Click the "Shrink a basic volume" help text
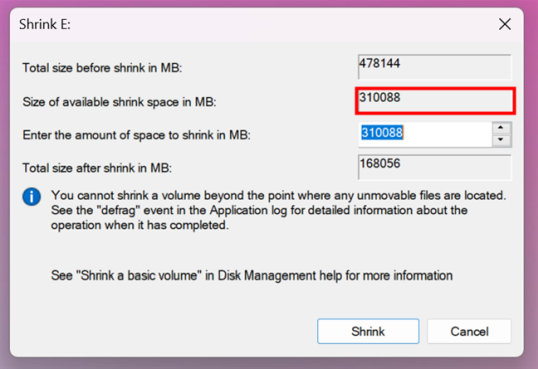538x369 pixels. pos(252,276)
